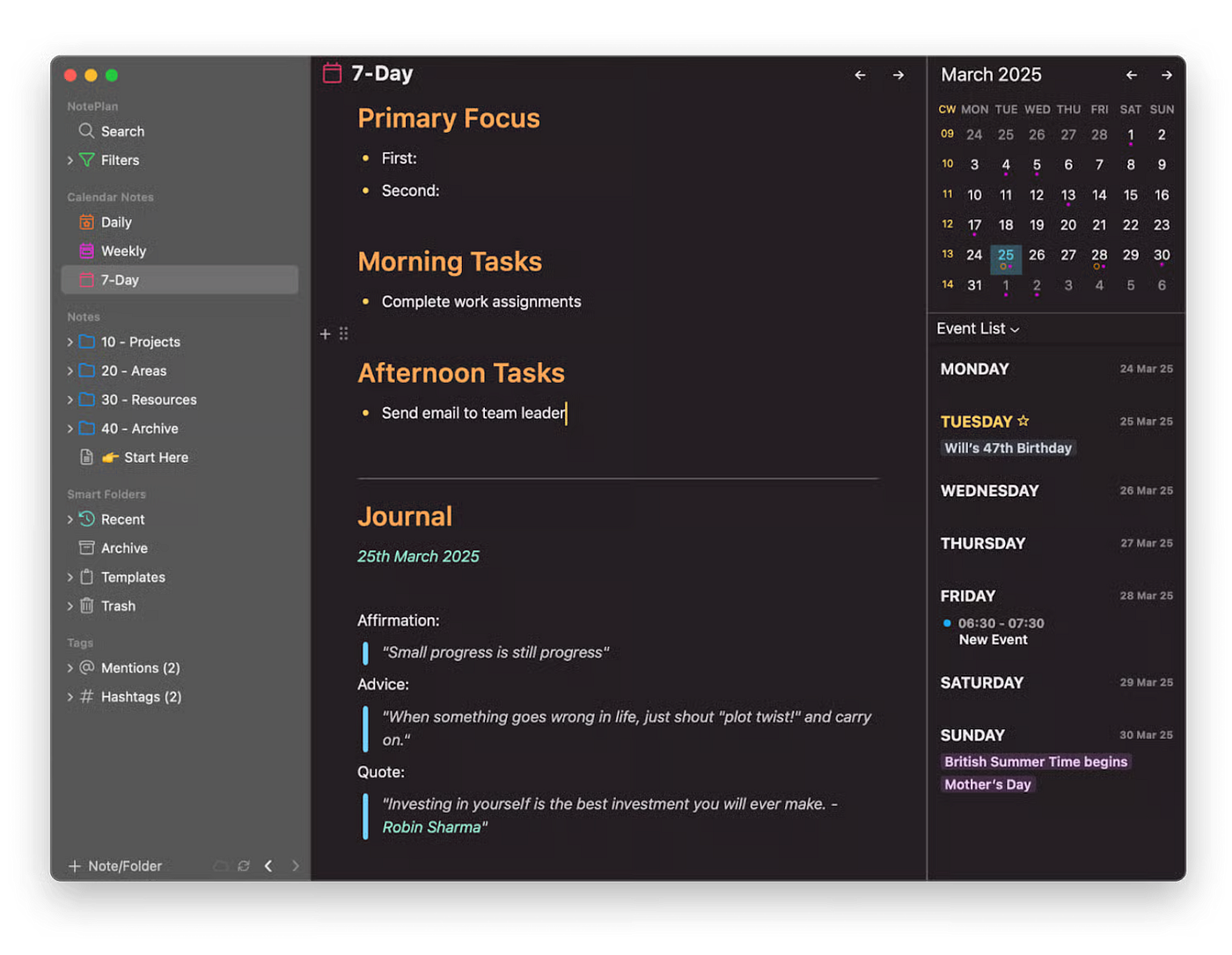Follow the Robin Sharma link
Screen dimensions: 1232x955
tap(431, 827)
